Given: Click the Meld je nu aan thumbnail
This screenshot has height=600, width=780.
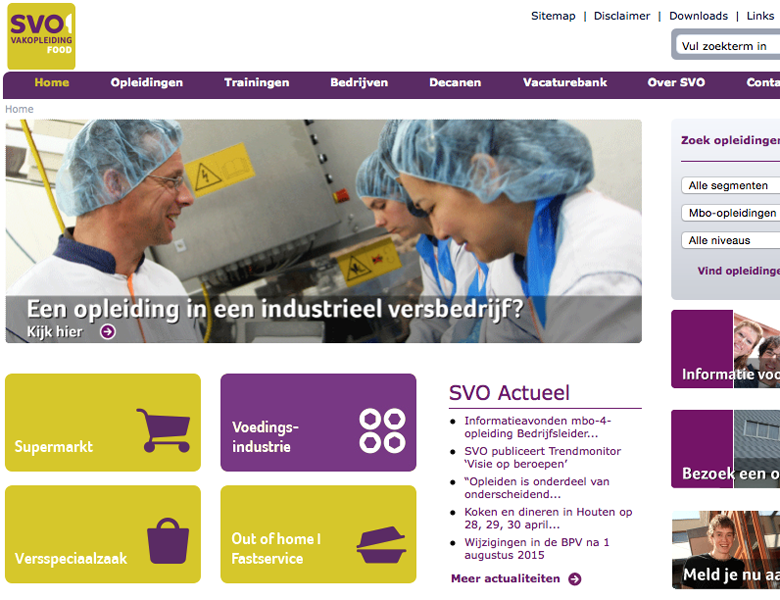Looking at the screenshot, I should (x=726, y=550).
